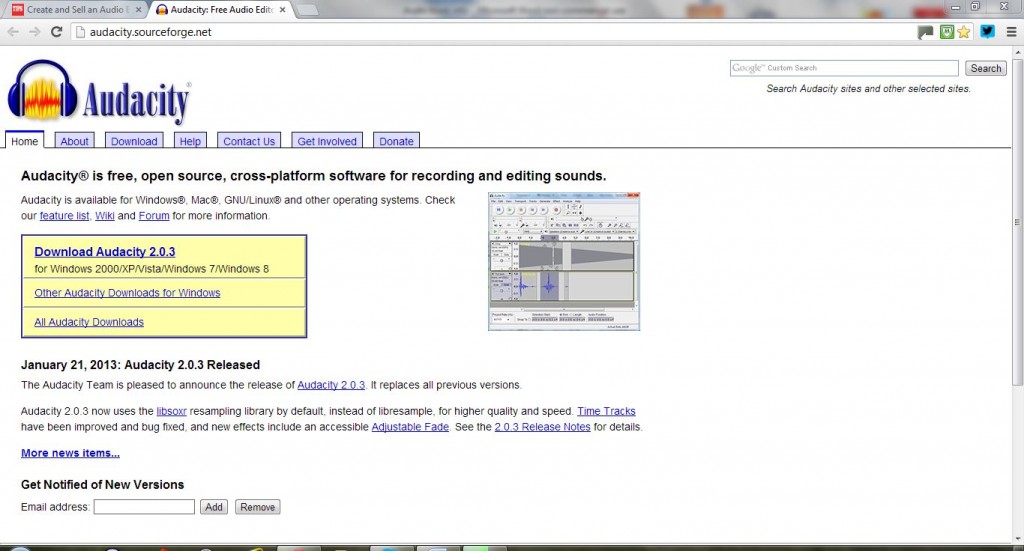Viewport: 1024px width, 551px height.
Task: Select the 'Audacity: Free Audio Editor' tab
Action: pyautogui.click(x=222, y=10)
